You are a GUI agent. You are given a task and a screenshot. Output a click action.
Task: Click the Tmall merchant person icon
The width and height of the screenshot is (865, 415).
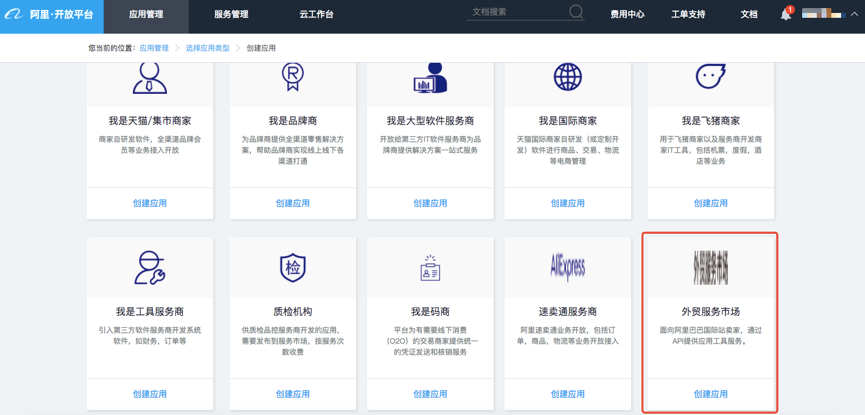(x=149, y=78)
